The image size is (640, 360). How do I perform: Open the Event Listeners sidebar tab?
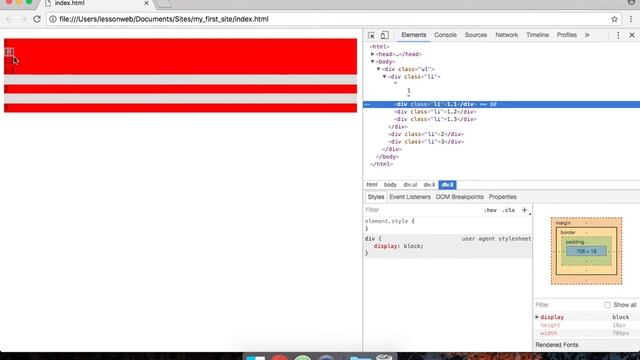coord(410,197)
